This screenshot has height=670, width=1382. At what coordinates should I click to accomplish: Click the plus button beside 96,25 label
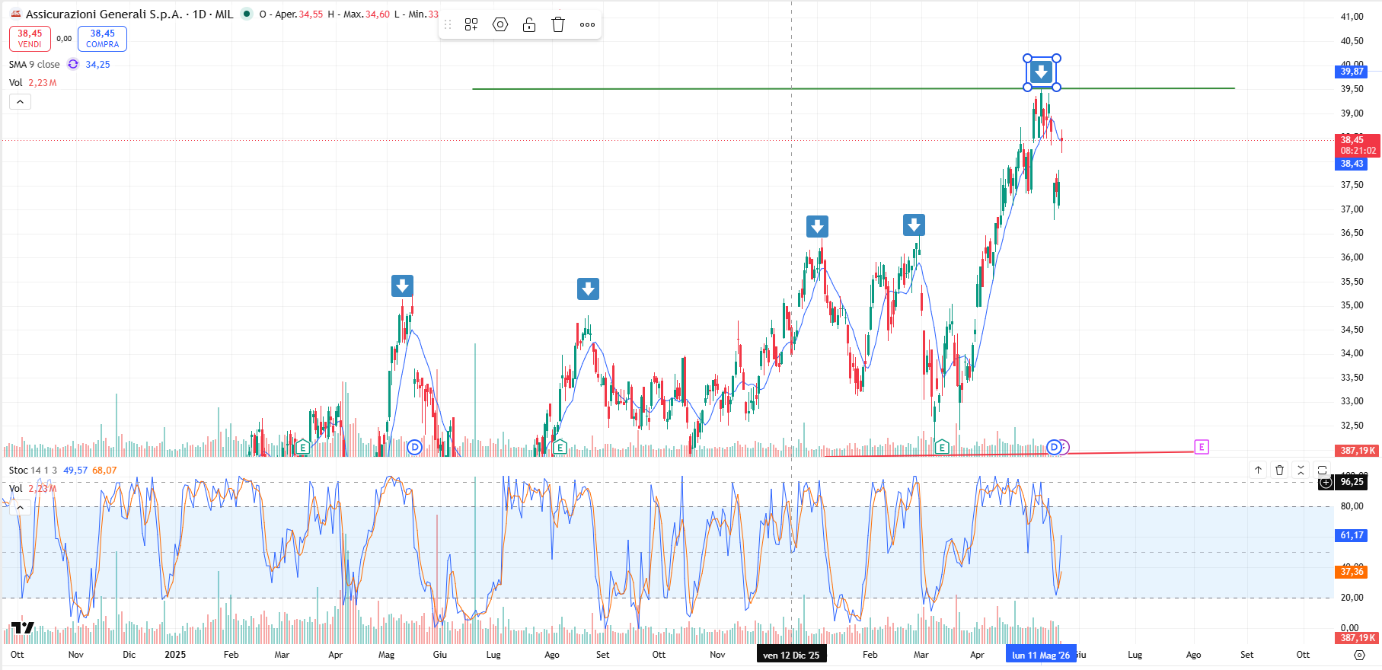(1326, 482)
